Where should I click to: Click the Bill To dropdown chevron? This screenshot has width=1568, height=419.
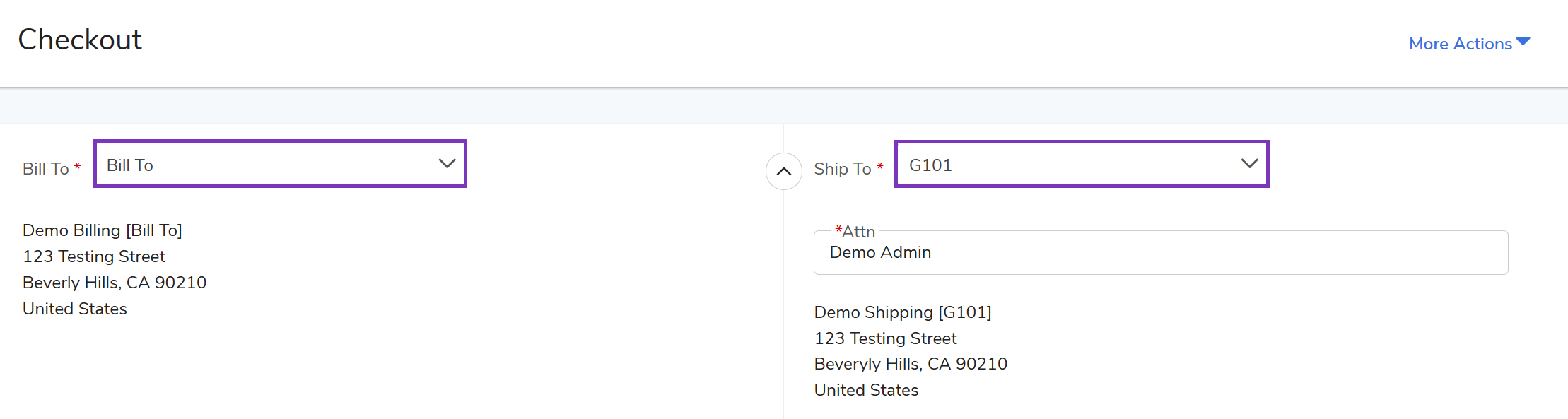point(447,164)
